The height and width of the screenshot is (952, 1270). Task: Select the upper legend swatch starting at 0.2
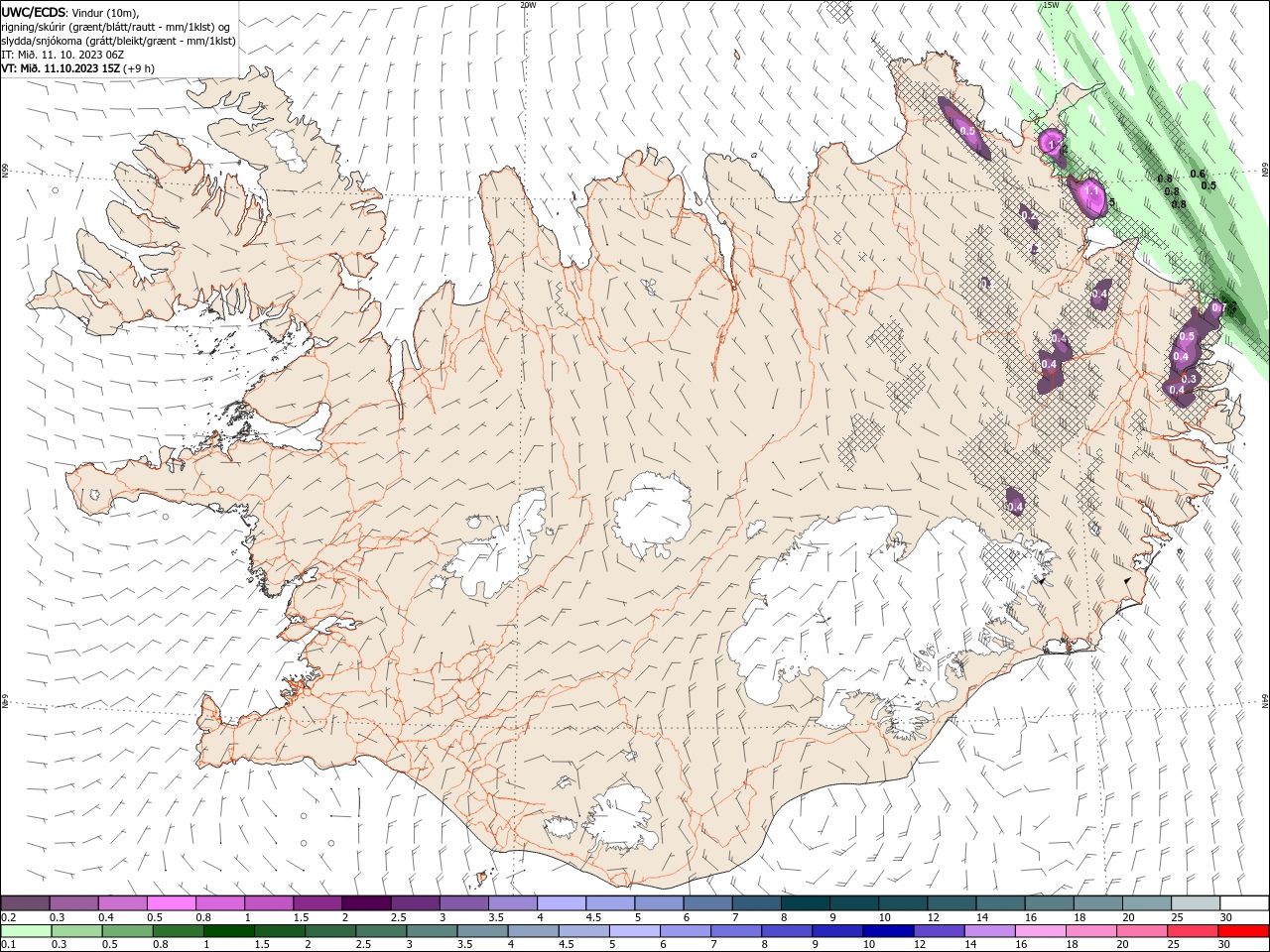25,902
